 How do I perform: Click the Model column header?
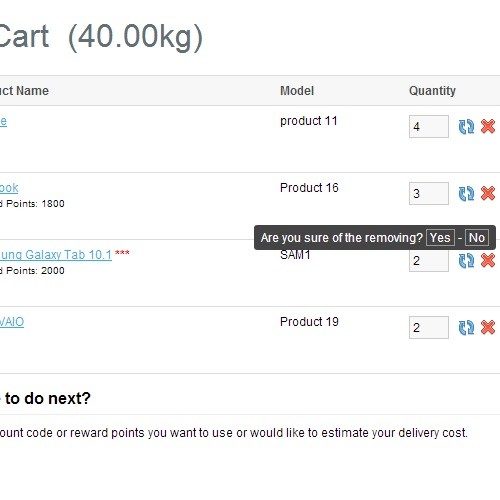pos(297,91)
